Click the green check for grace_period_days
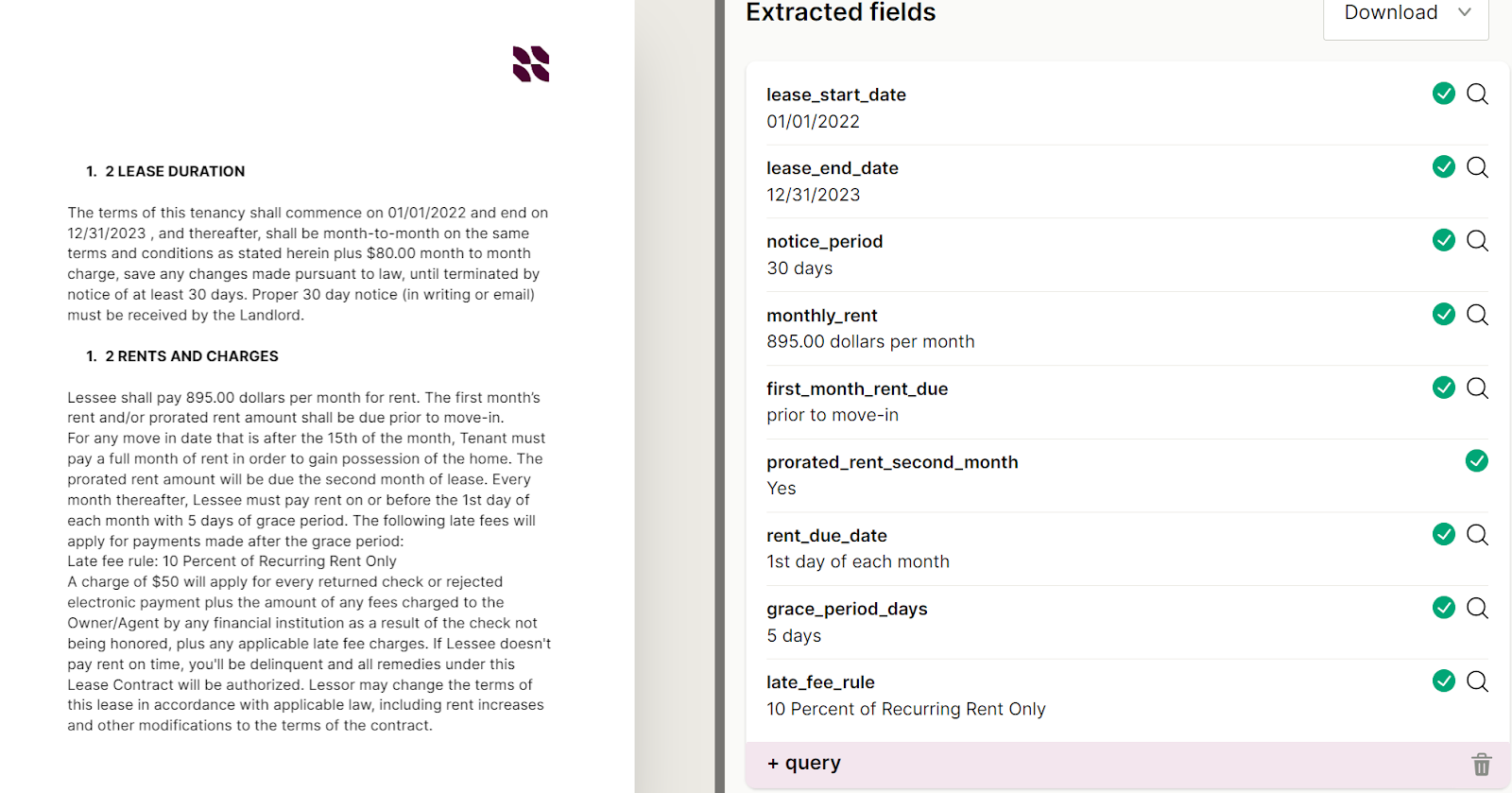 pyautogui.click(x=1444, y=607)
